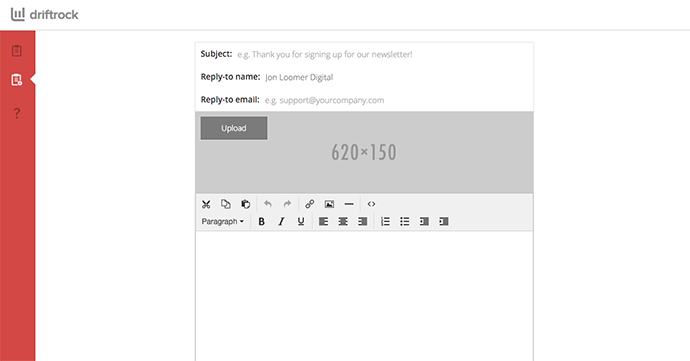
Task: Increase indent
Action: click(x=444, y=221)
